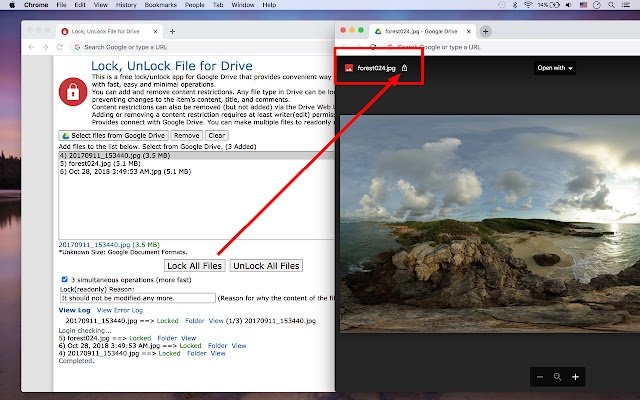Click the address bar in right Chrome window
This screenshot has width=640, height=400.
(512, 47)
